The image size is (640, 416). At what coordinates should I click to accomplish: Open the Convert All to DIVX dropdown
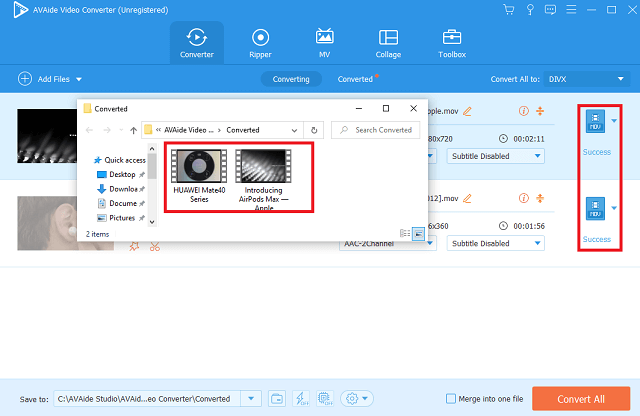click(x=587, y=79)
